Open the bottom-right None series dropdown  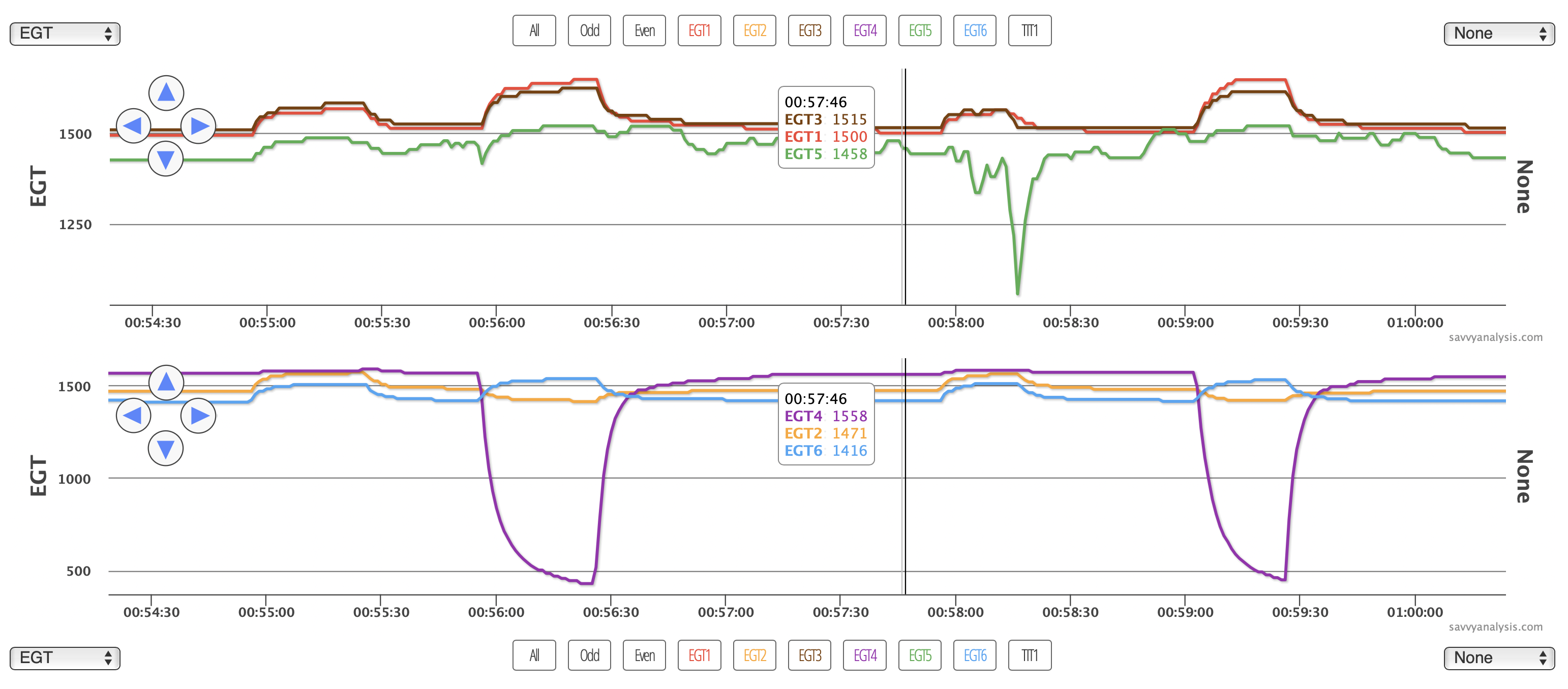(x=1499, y=658)
